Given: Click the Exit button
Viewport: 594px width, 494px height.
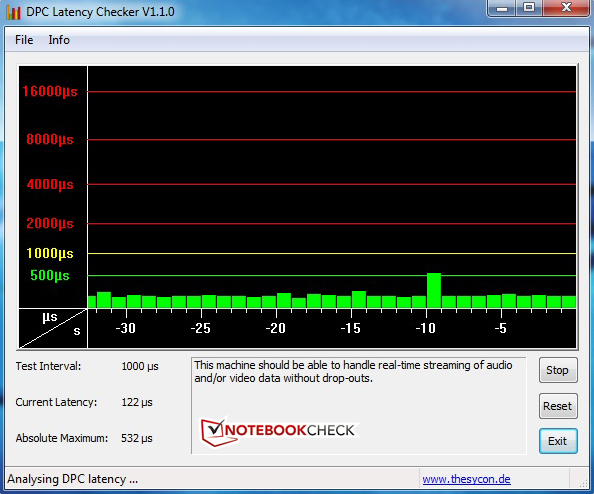Looking at the screenshot, I should (x=558, y=441).
